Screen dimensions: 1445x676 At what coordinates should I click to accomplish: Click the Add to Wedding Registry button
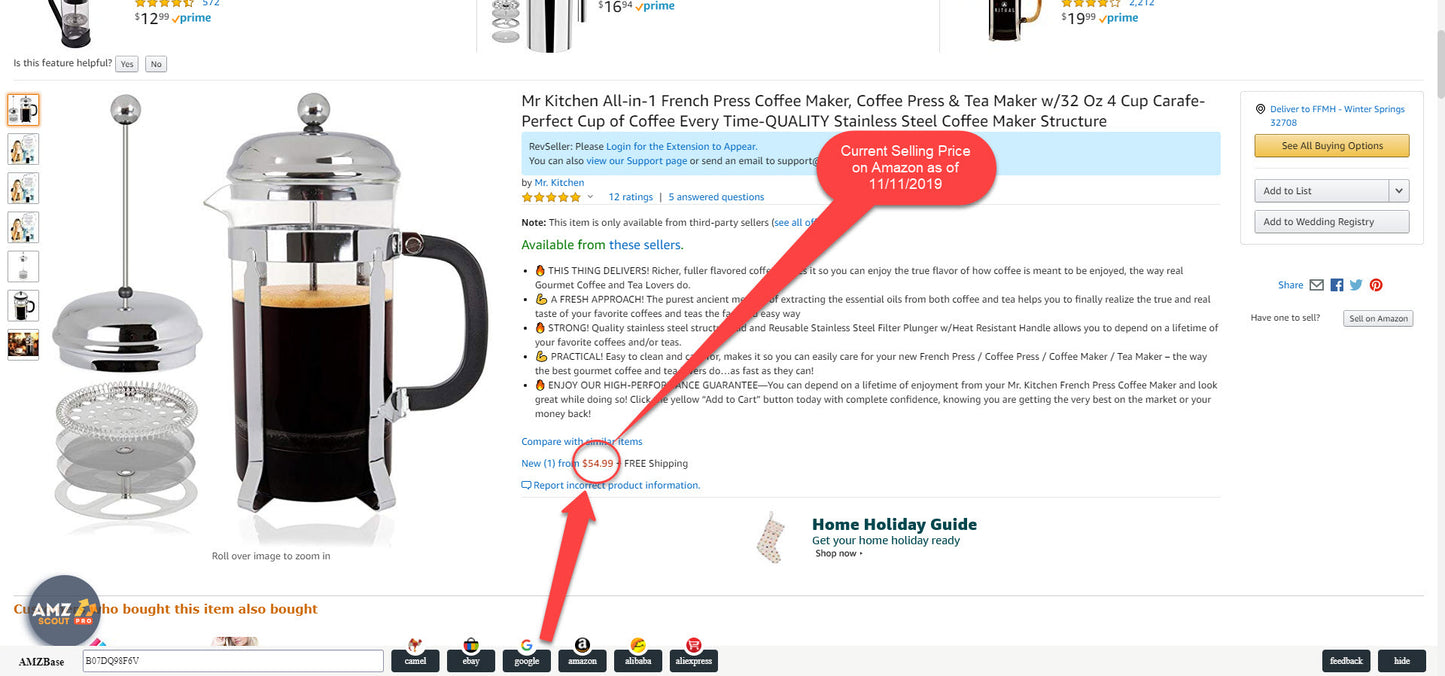coord(1332,222)
